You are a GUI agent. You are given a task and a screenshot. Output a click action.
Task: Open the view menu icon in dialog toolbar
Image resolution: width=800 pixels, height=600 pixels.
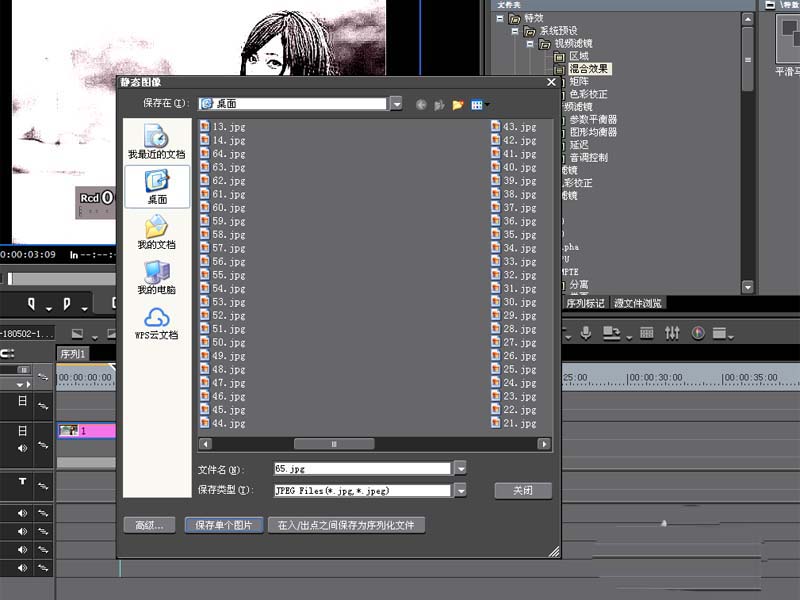pyautogui.click(x=480, y=105)
